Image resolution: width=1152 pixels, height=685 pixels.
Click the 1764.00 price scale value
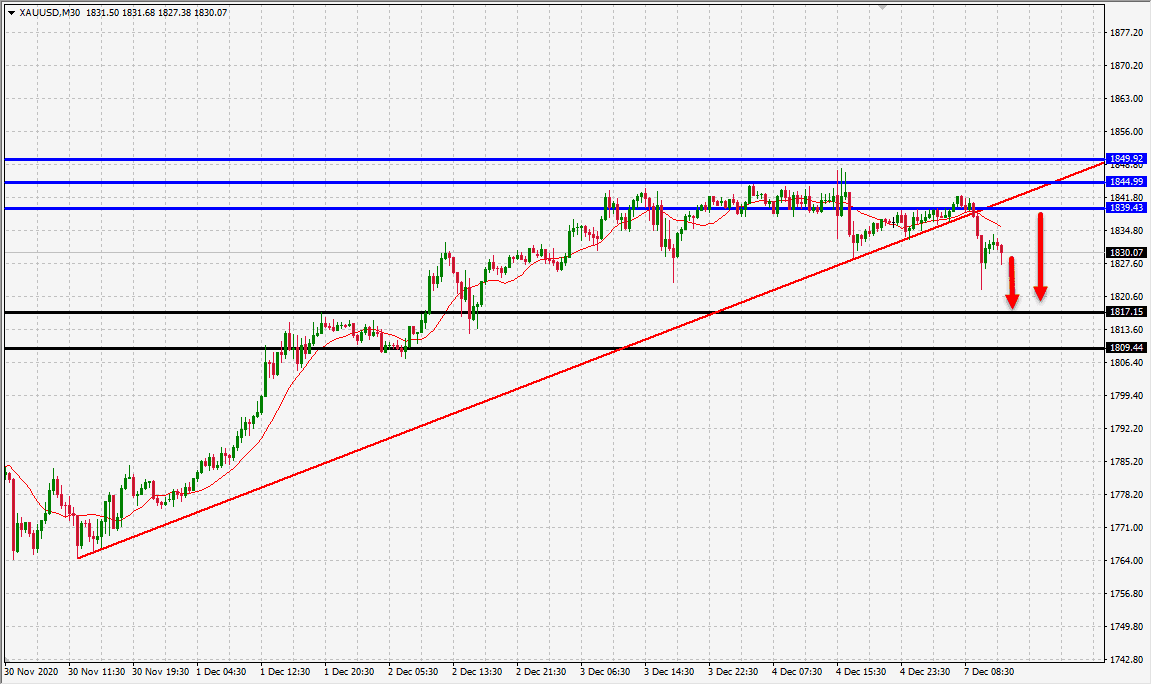coord(1126,561)
